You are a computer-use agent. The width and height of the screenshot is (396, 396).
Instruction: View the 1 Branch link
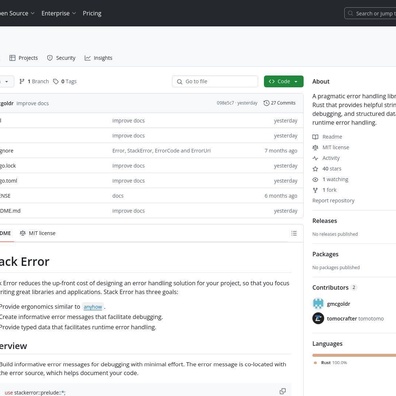[34, 81]
